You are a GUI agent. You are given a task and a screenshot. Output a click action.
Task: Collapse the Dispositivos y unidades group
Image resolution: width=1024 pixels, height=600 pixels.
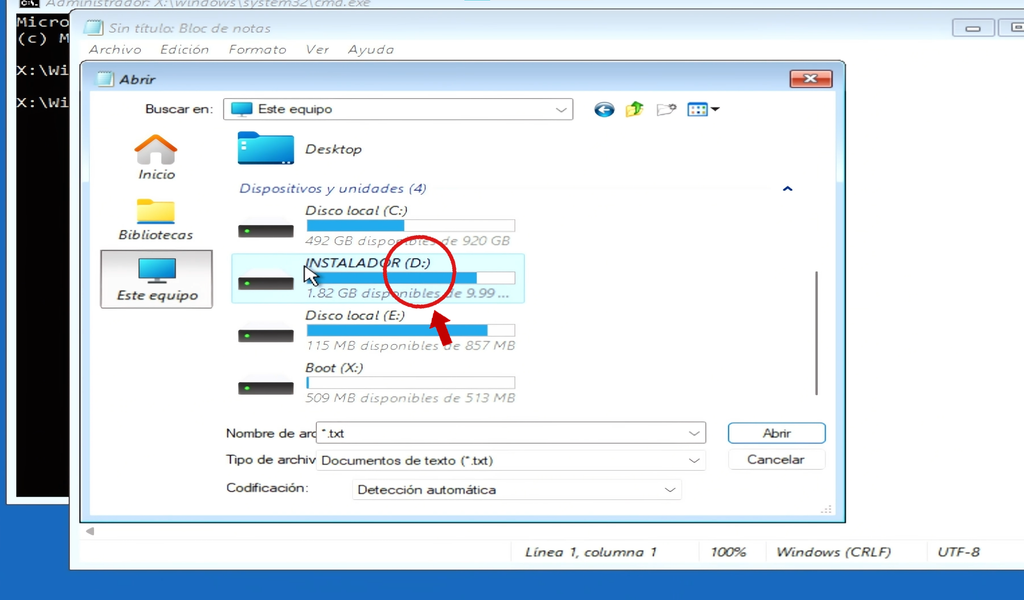pos(788,189)
